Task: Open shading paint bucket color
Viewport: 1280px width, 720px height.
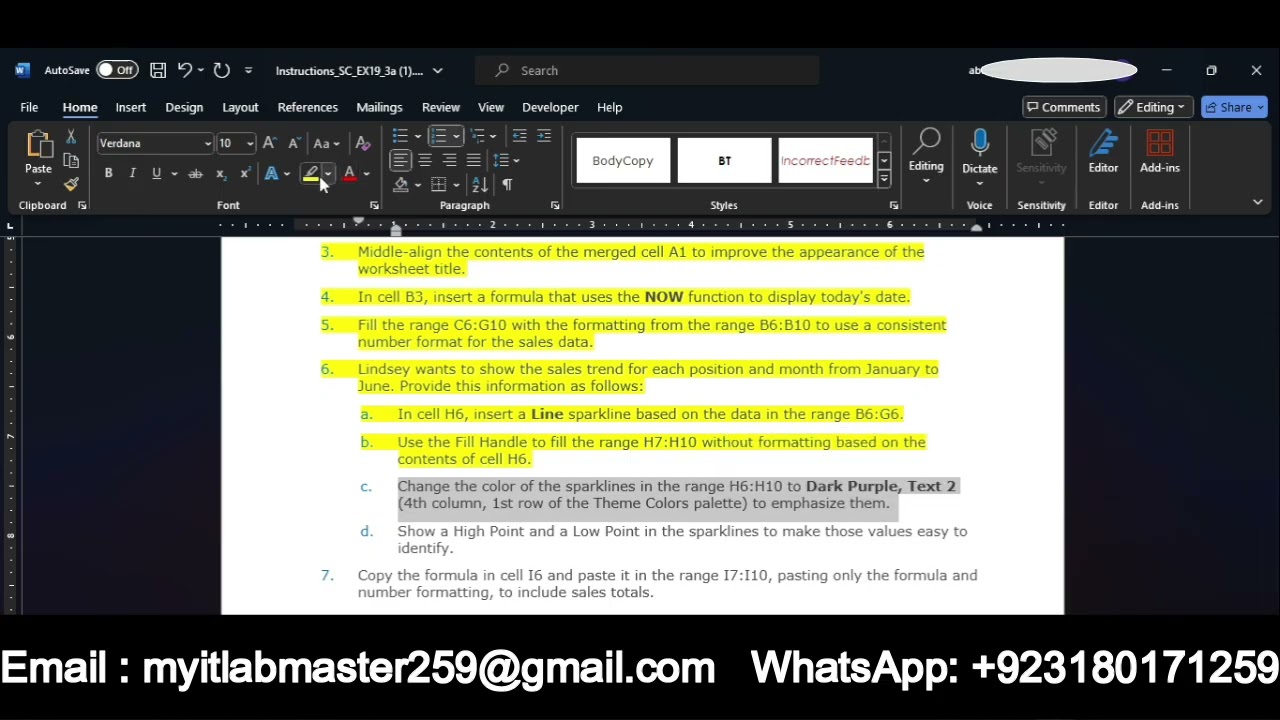Action: [x=401, y=185]
